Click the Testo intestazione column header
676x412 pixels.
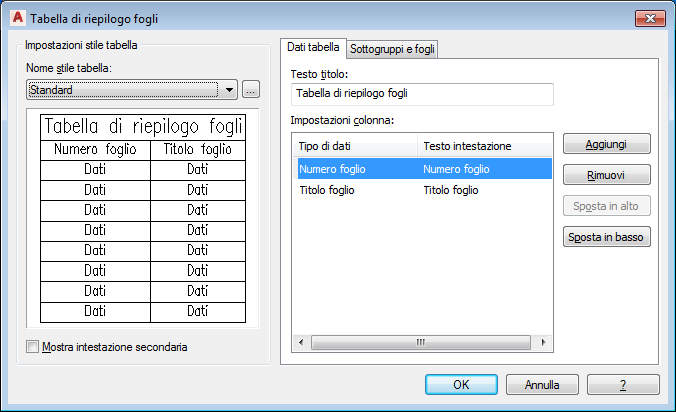click(x=484, y=146)
